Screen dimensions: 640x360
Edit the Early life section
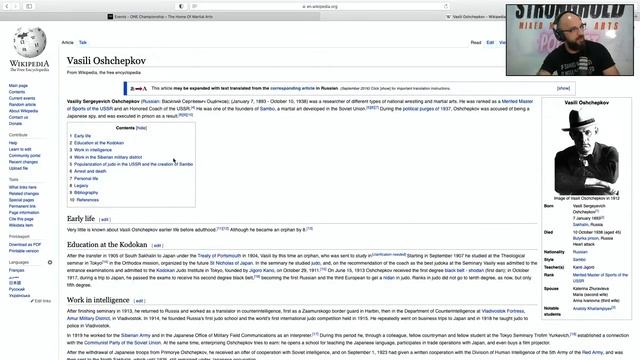[x=104, y=220]
